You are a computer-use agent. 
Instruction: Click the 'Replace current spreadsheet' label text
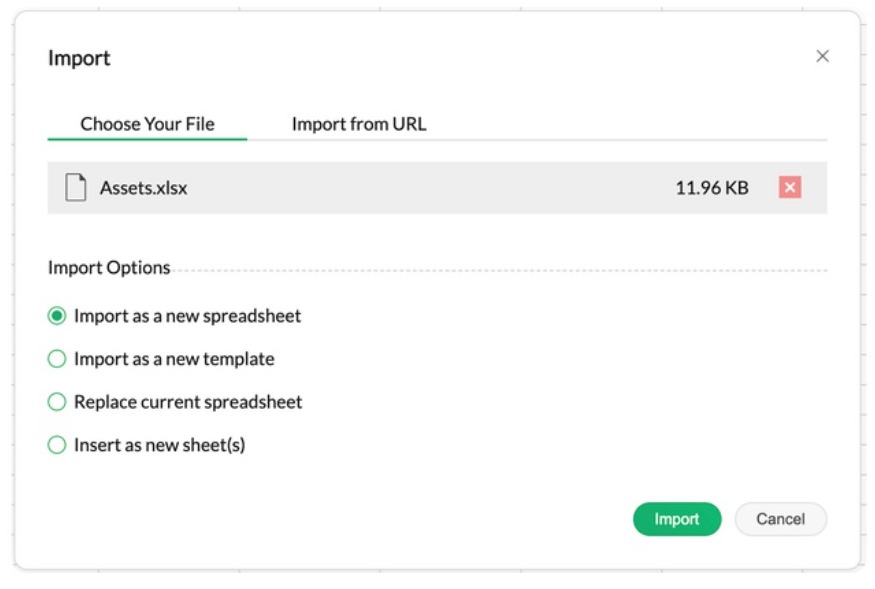188,402
